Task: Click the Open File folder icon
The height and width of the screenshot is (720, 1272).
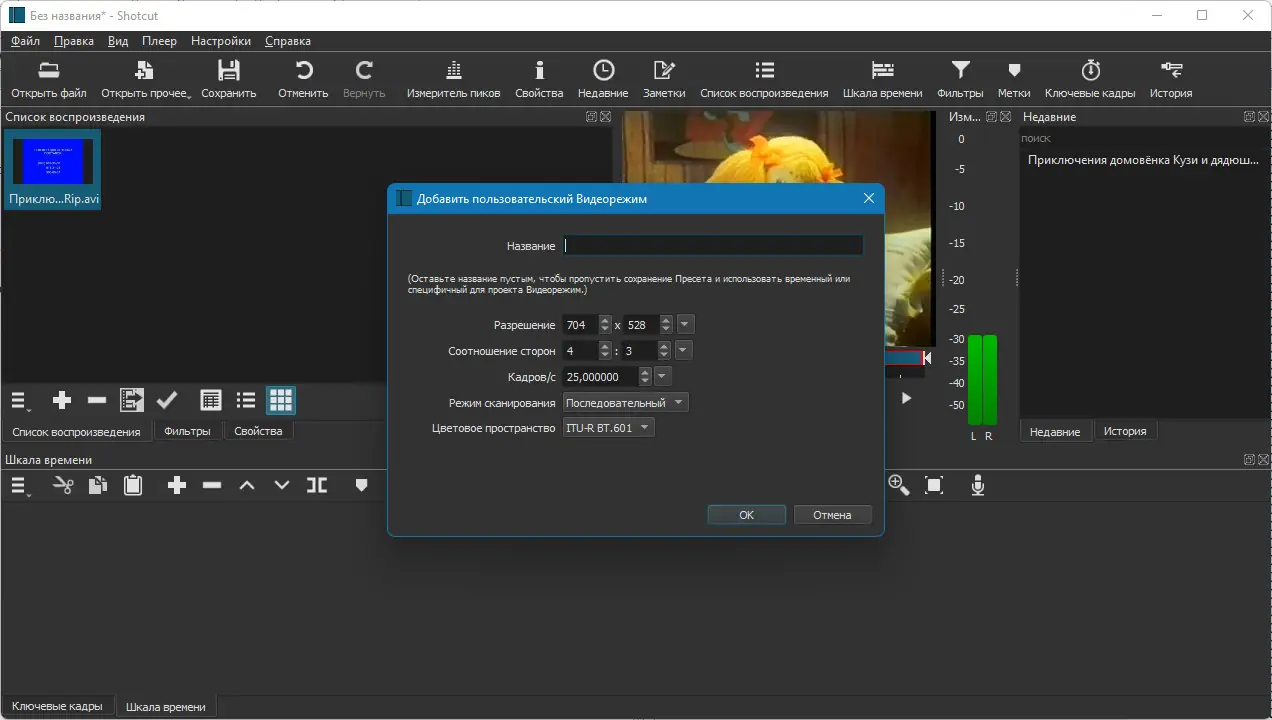Action: tap(49, 70)
